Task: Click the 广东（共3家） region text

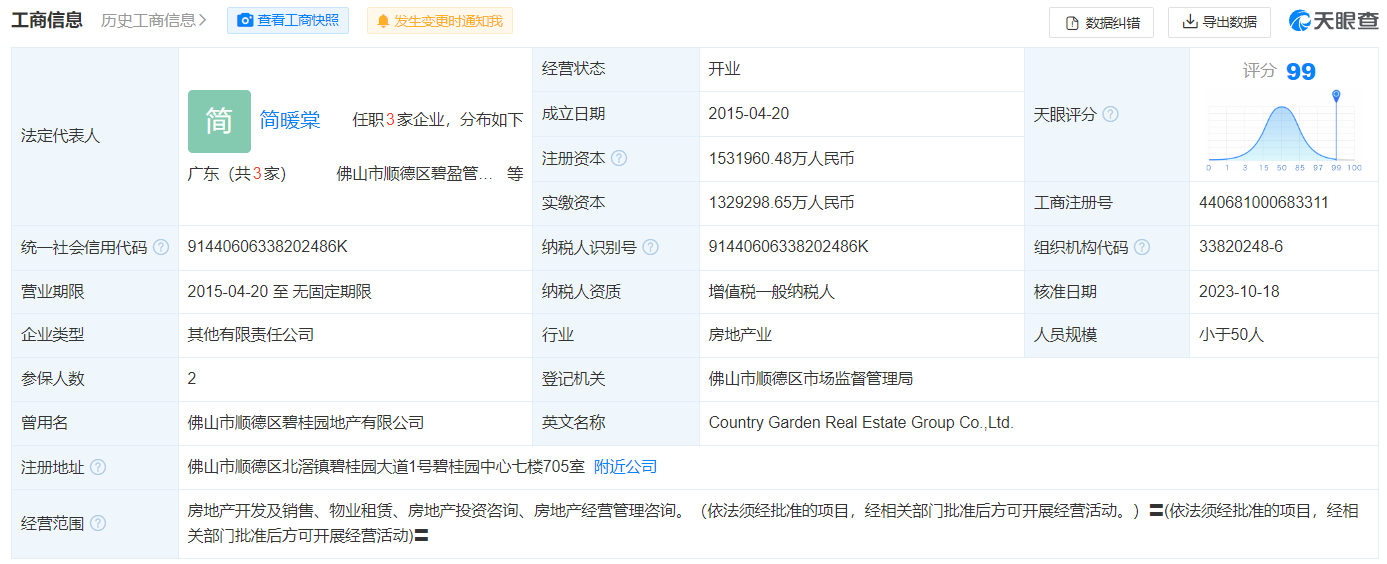Action: [x=237, y=173]
